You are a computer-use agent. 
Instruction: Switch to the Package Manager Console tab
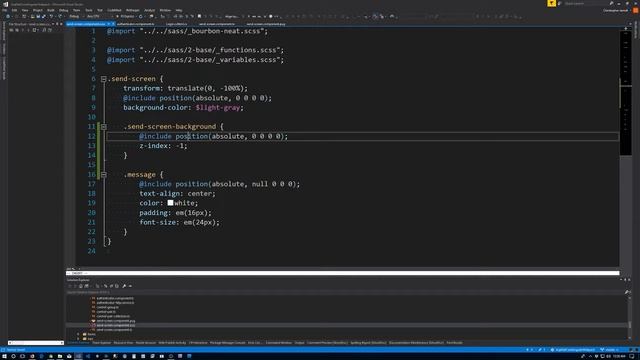click(228, 343)
